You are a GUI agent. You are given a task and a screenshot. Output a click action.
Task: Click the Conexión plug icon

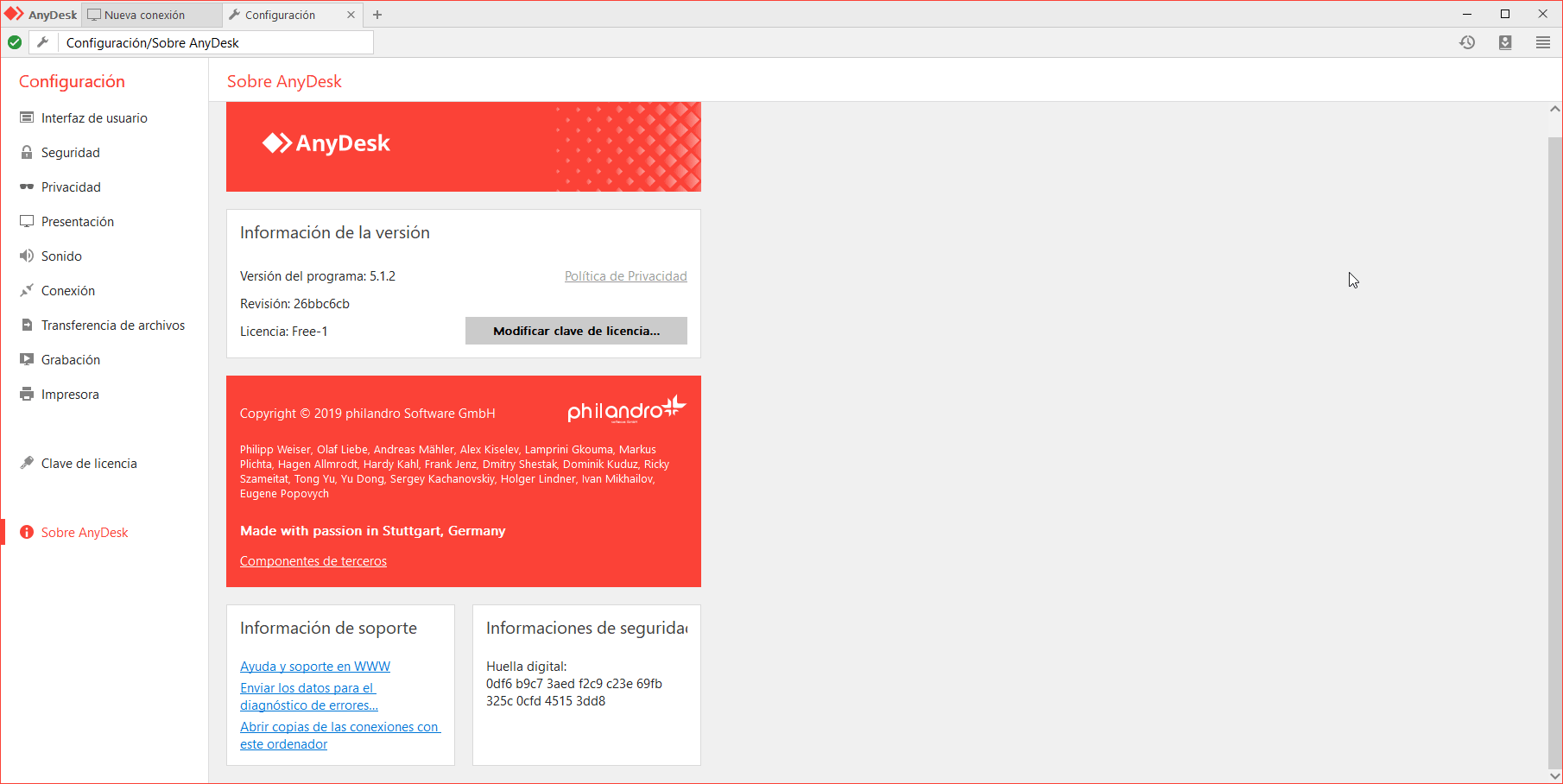(27, 290)
